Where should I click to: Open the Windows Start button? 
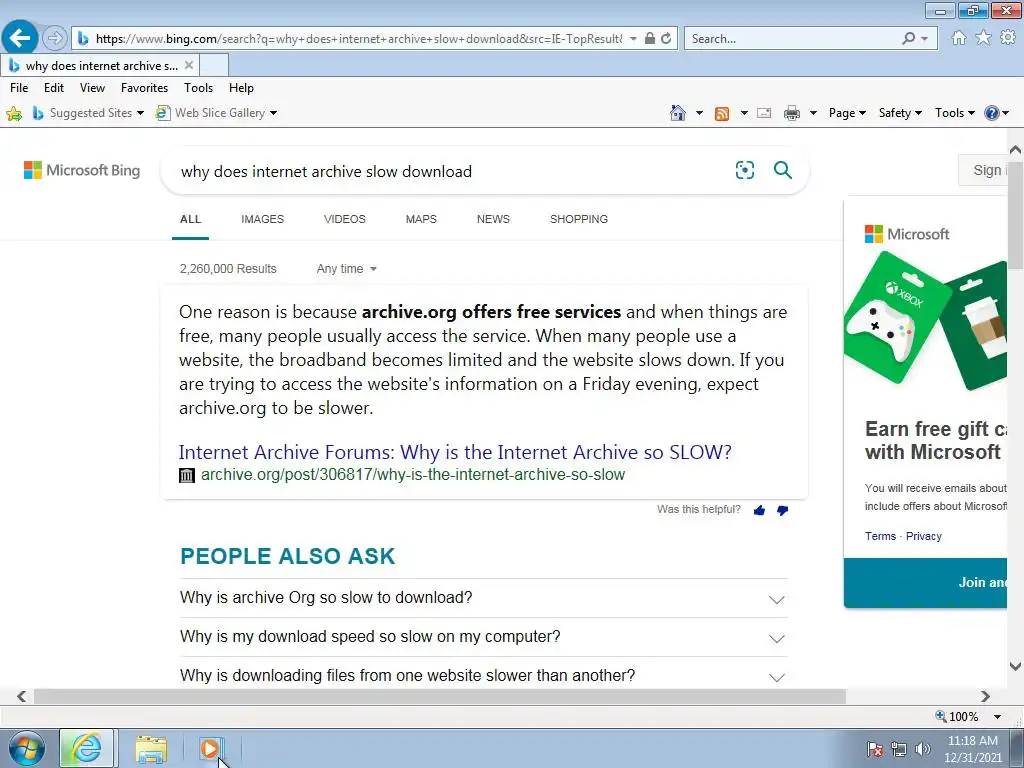coord(27,748)
